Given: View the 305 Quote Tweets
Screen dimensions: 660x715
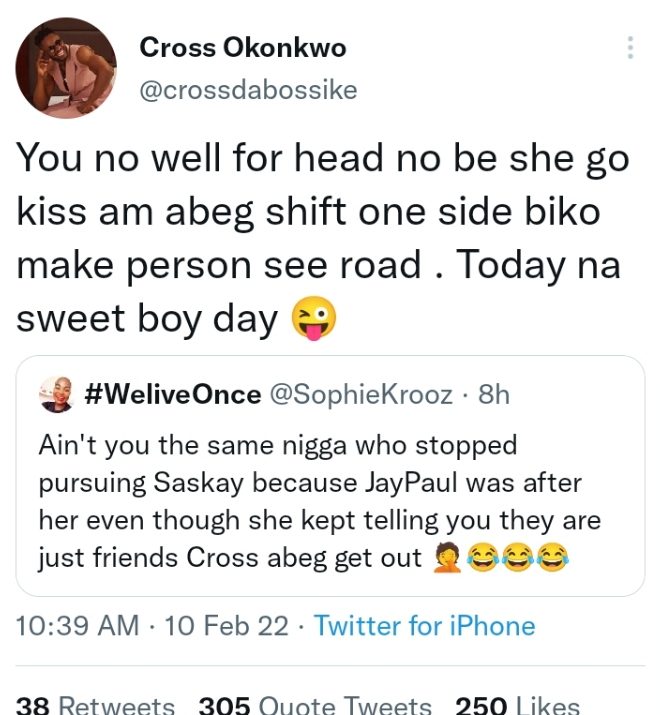Looking at the screenshot, I should (315, 705).
